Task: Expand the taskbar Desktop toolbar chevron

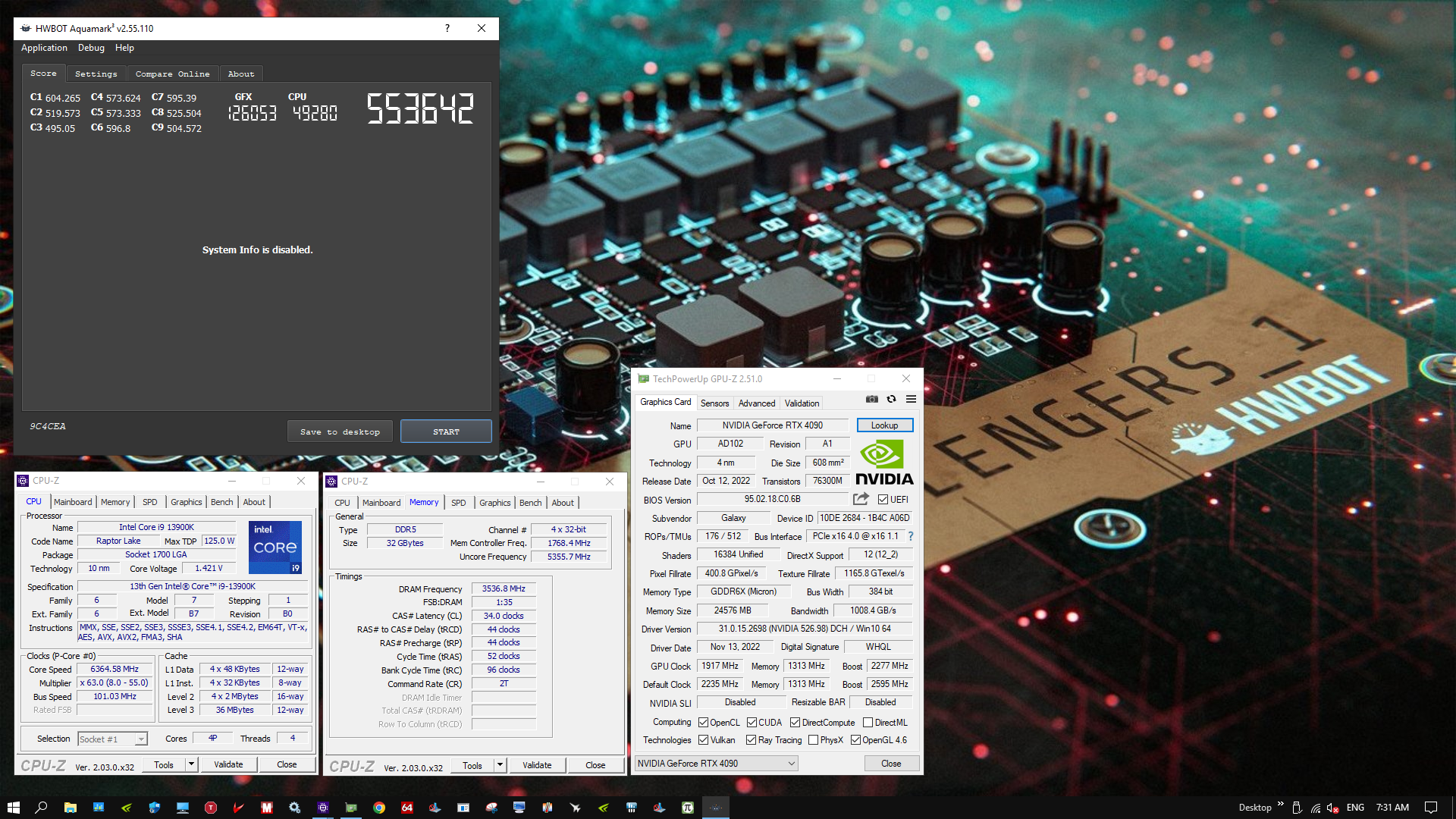Action: point(1281,805)
